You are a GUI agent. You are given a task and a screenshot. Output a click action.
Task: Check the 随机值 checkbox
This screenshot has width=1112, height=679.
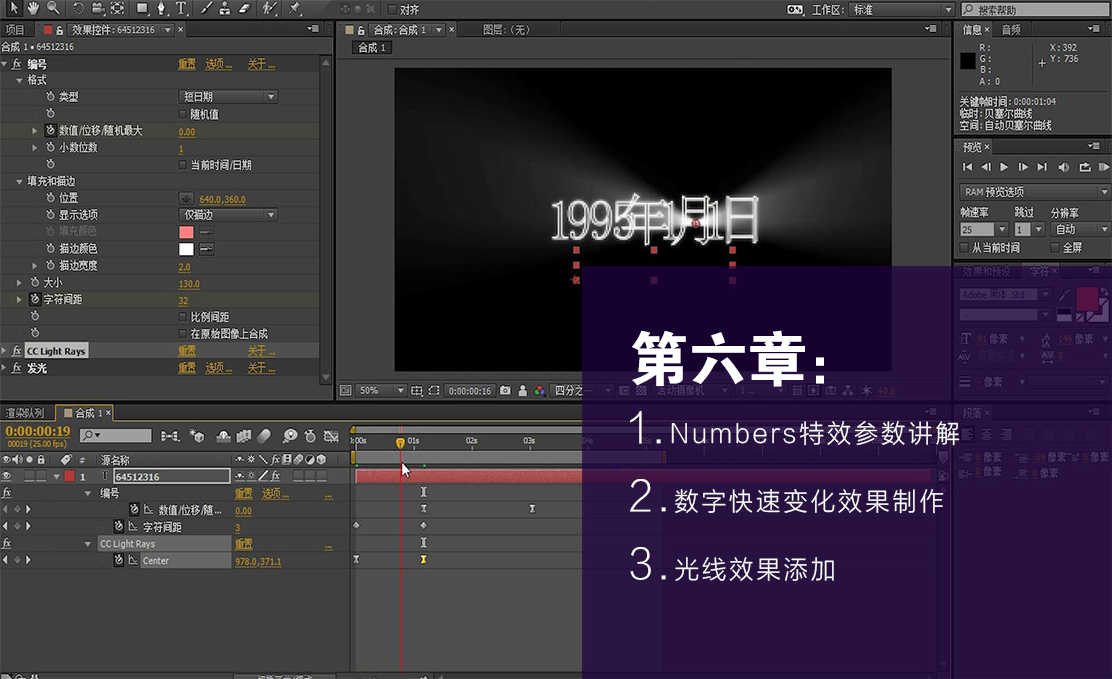[x=182, y=114]
